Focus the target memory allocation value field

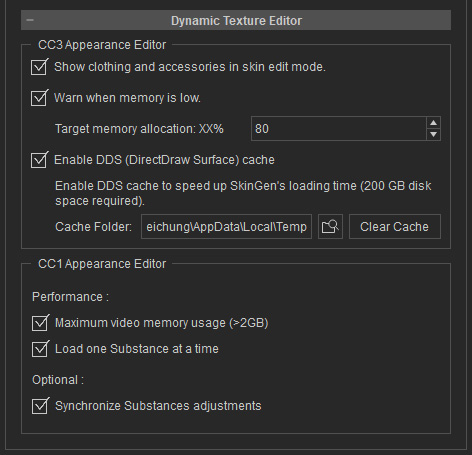[x=339, y=129]
